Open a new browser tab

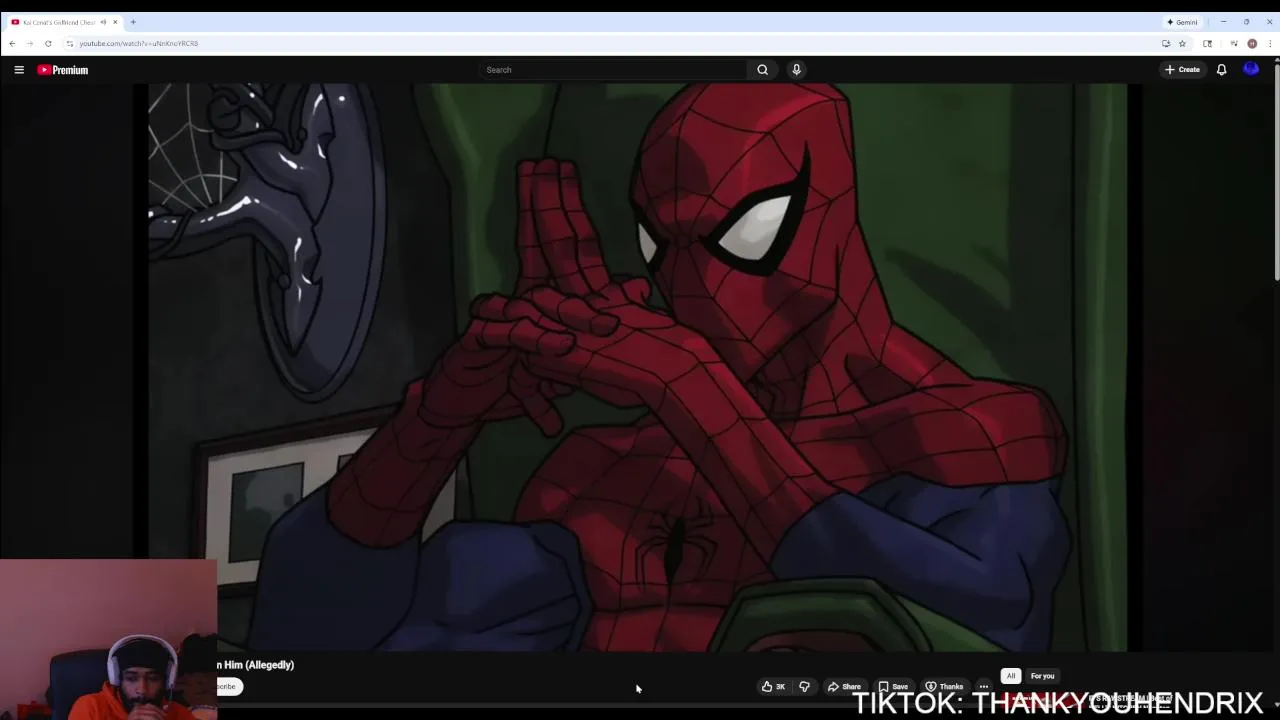pyautogui.click(x=133, y=22)
